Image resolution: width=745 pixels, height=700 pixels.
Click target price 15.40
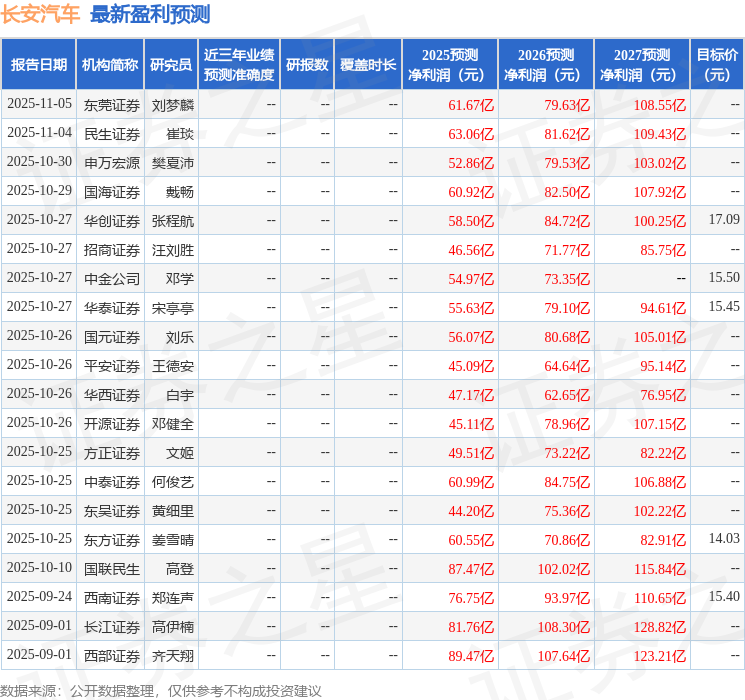[x=724, y=596]
